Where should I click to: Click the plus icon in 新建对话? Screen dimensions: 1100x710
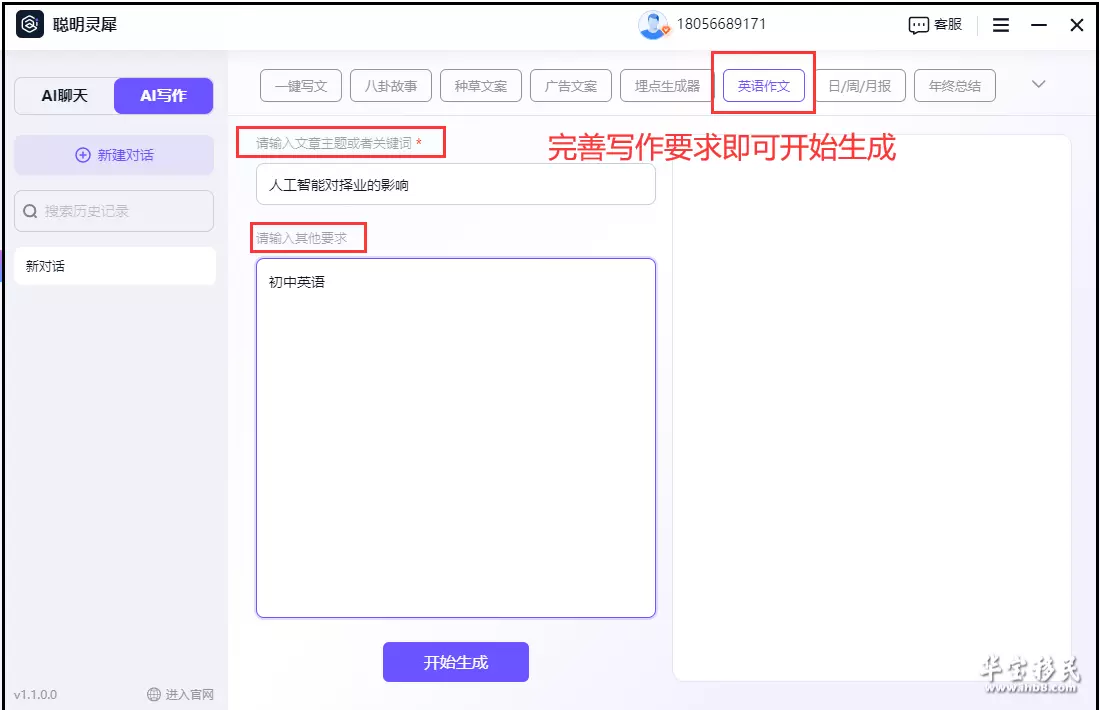point(83,155)
